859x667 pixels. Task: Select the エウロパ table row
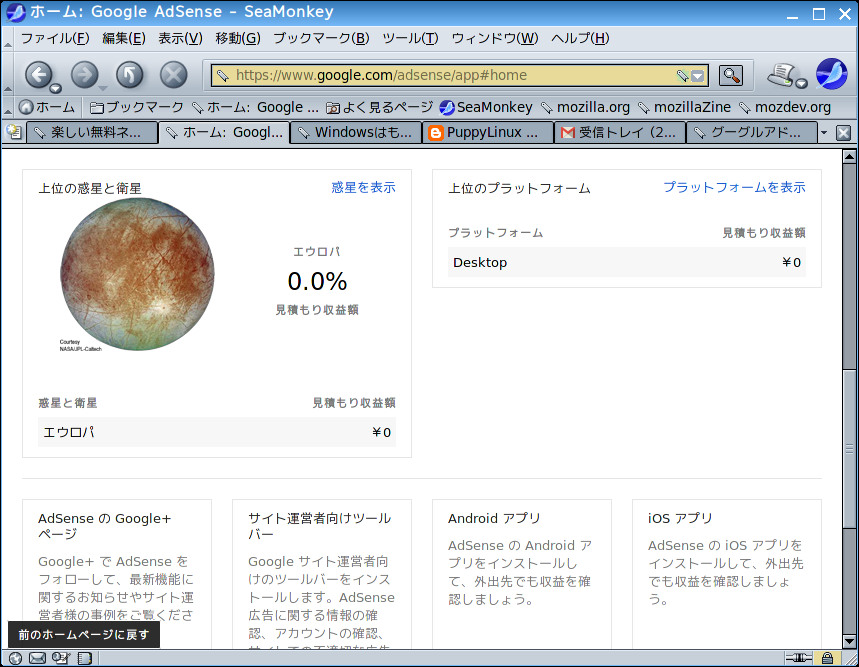(217, 432)
